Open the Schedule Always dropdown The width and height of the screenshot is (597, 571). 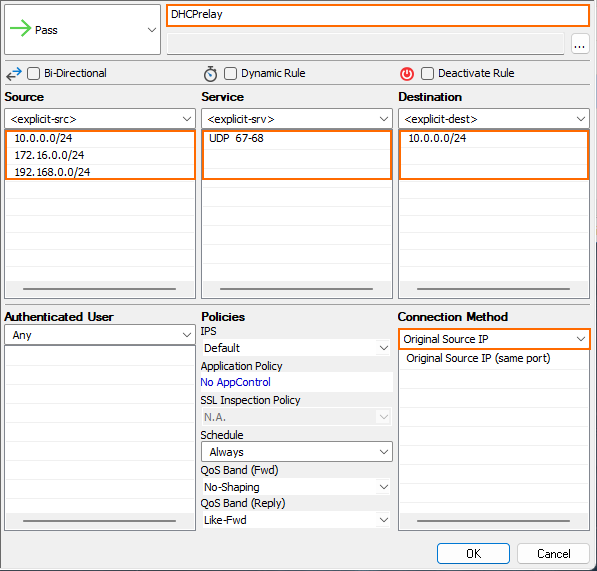pyautogui.click(x=297, y=452)
